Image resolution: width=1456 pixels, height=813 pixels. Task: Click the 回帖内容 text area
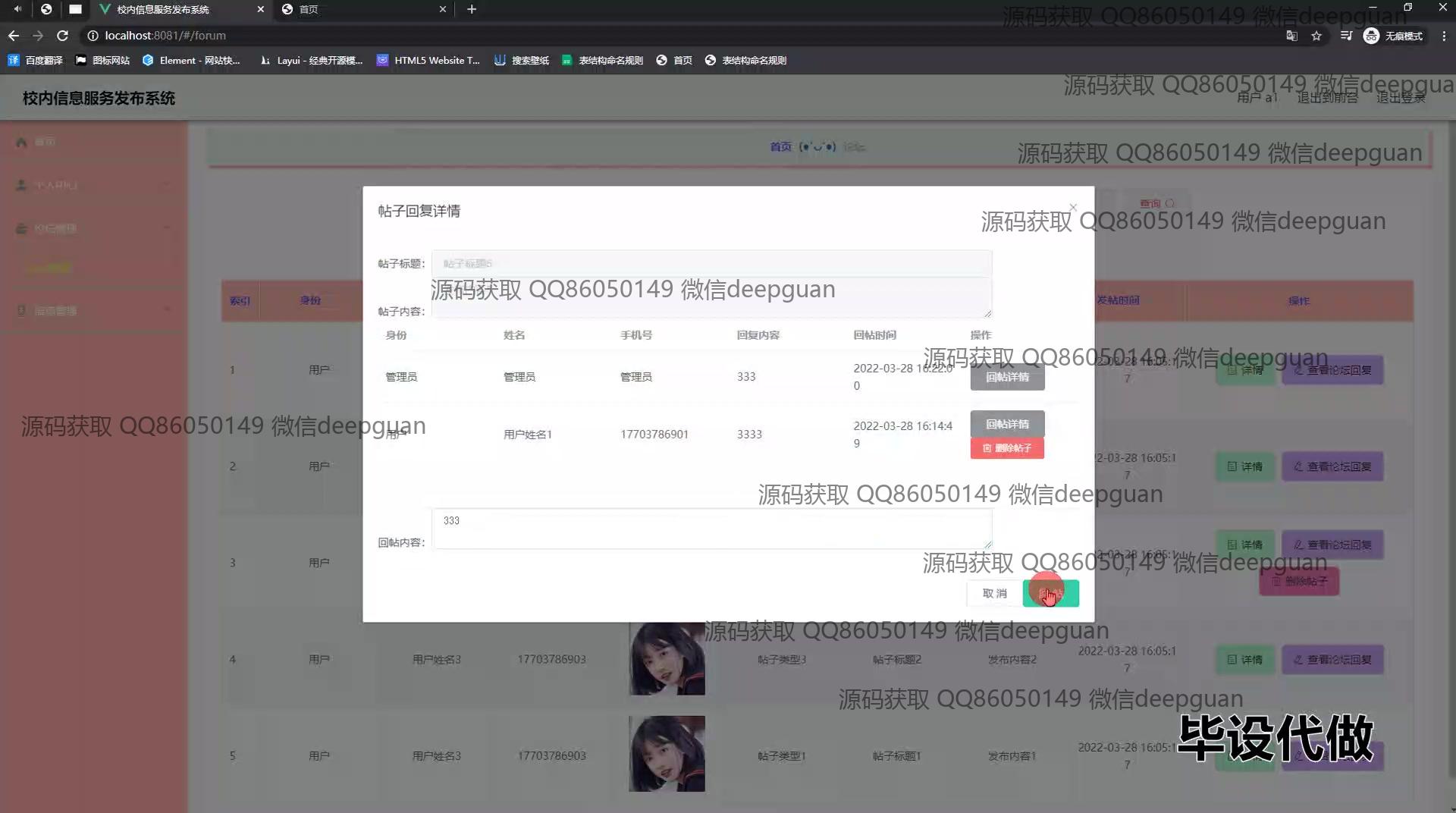click(711, 529)
